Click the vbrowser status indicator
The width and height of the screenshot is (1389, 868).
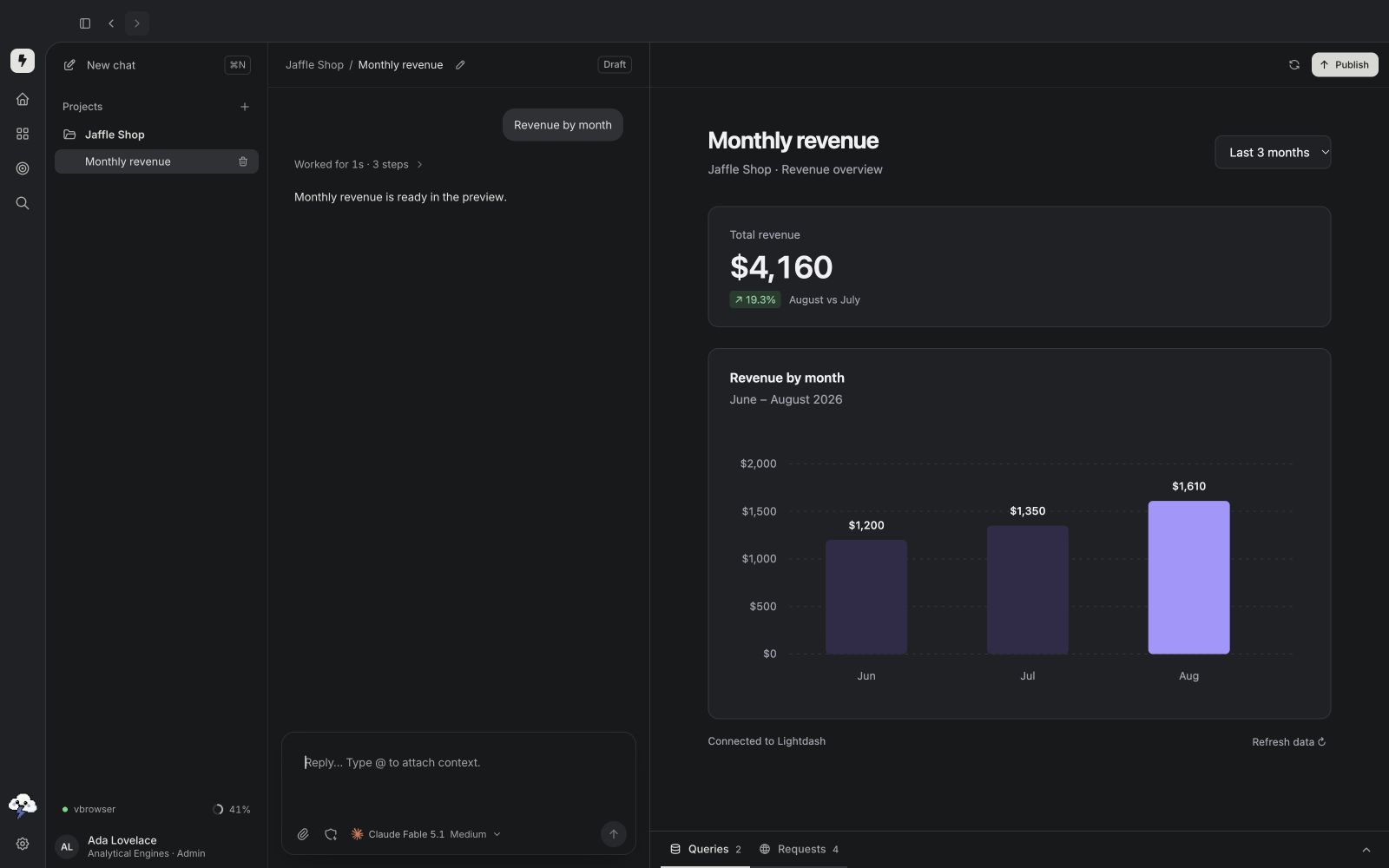pos(89,810)
